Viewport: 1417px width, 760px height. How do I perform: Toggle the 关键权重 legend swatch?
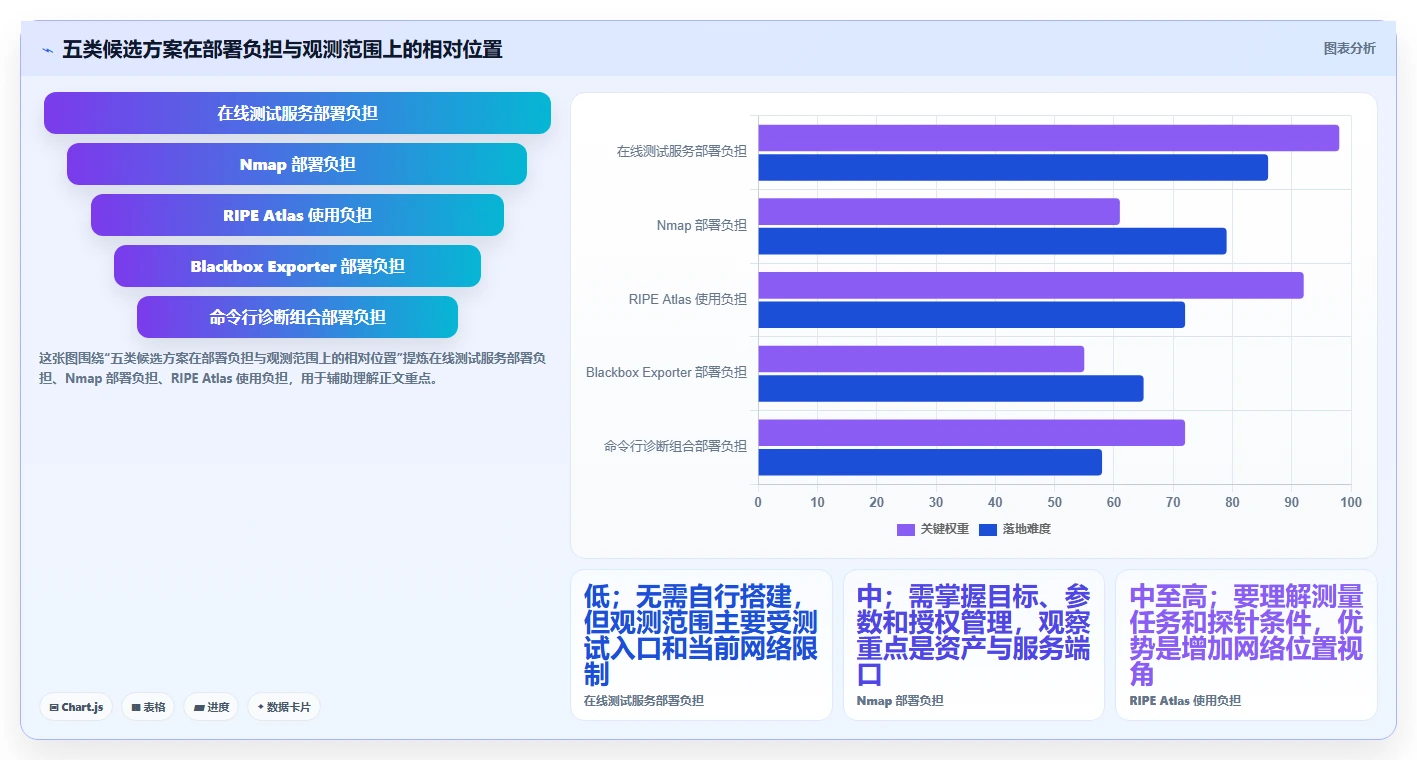pos(906,529)
